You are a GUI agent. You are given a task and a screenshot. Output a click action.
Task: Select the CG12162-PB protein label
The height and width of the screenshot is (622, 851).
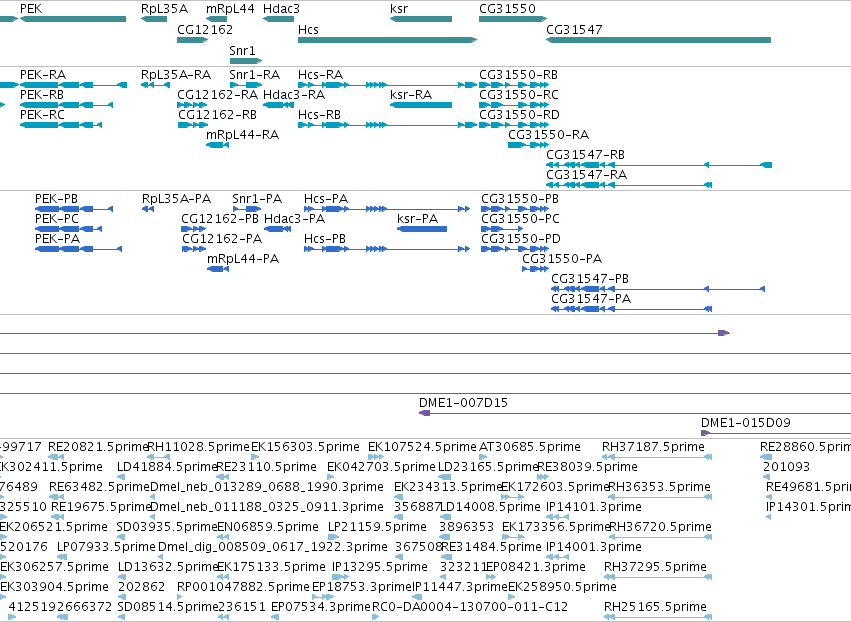pyautogui.click(x=220, y=219)
